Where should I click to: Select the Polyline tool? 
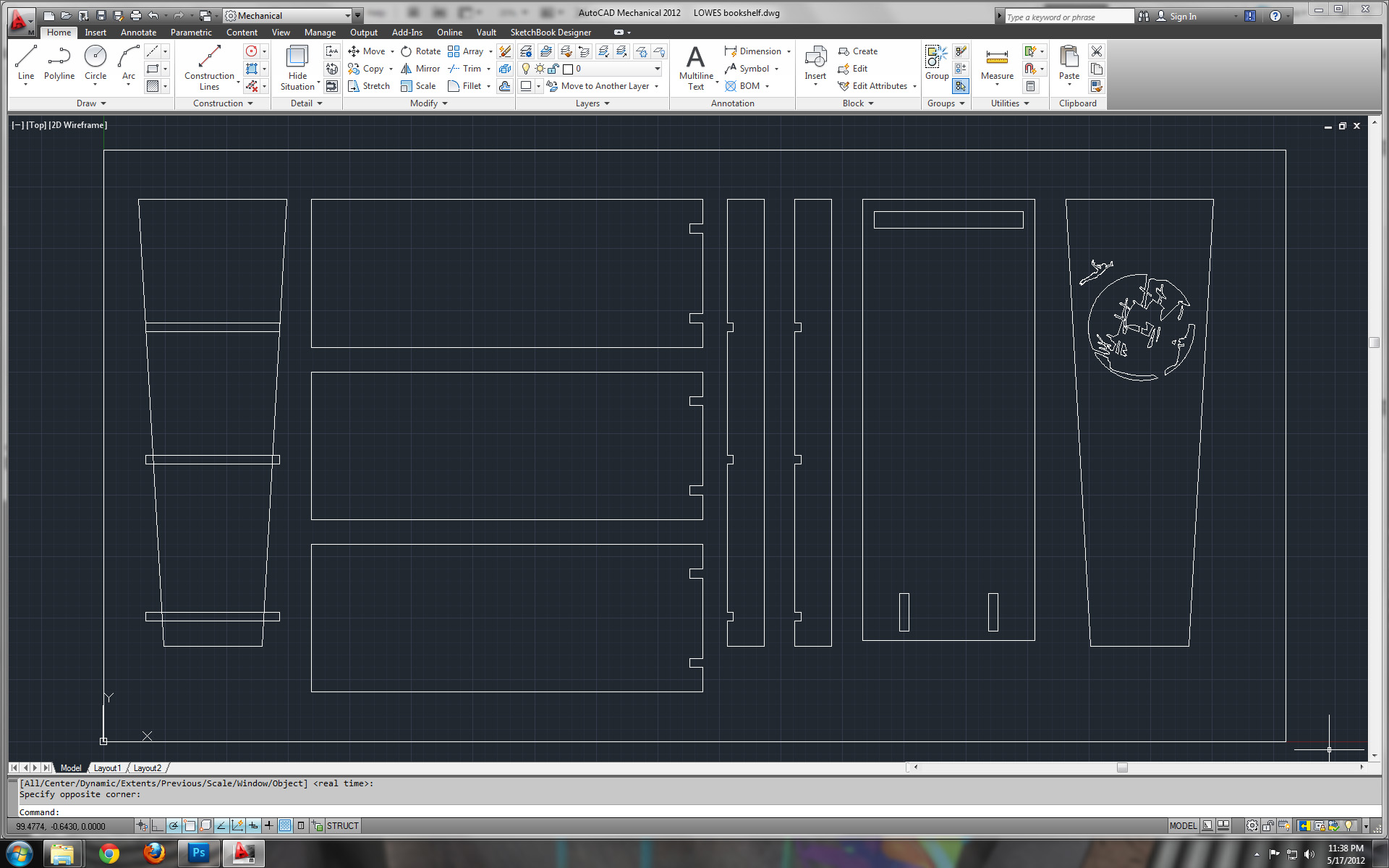[59, 64]
